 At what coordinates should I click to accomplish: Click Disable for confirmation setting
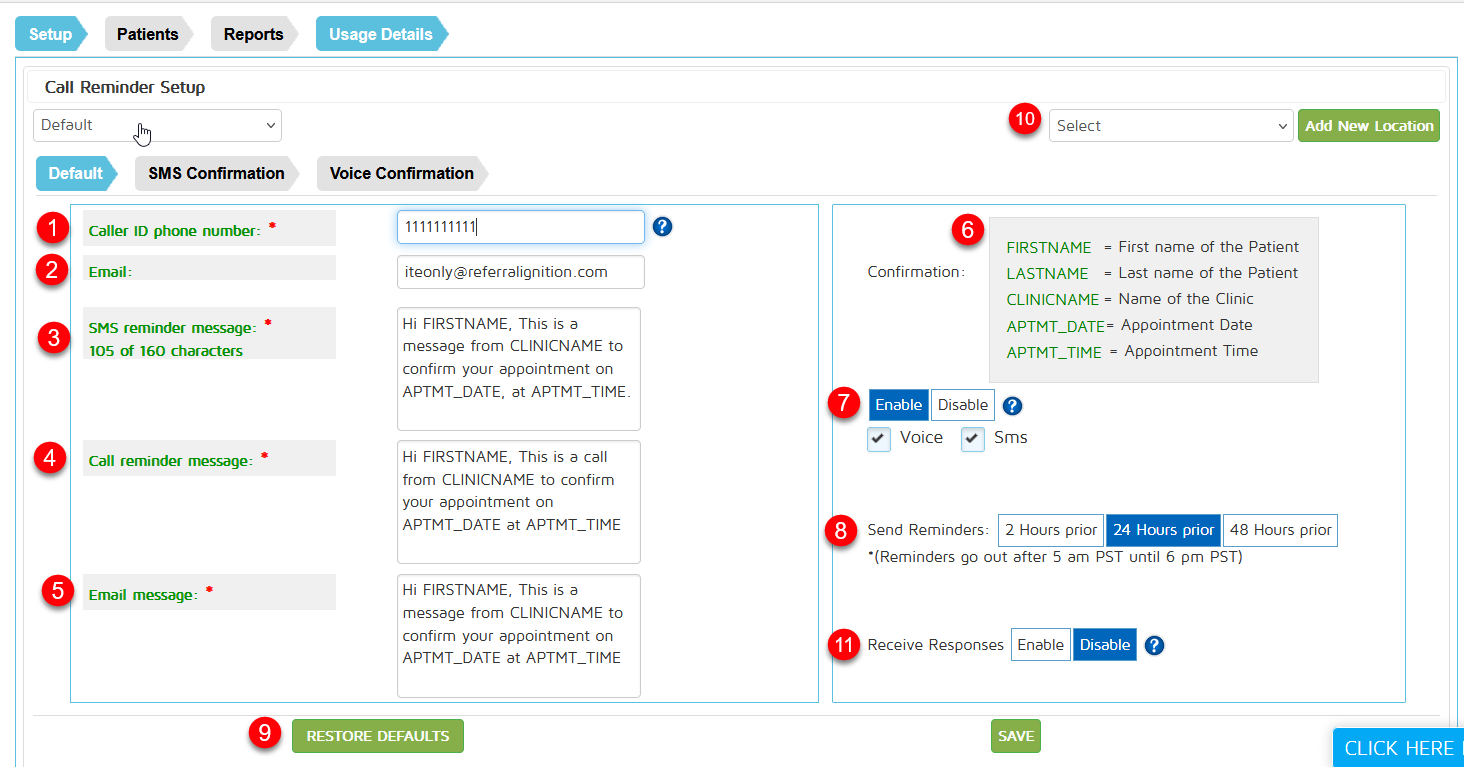tap(963, 405)
